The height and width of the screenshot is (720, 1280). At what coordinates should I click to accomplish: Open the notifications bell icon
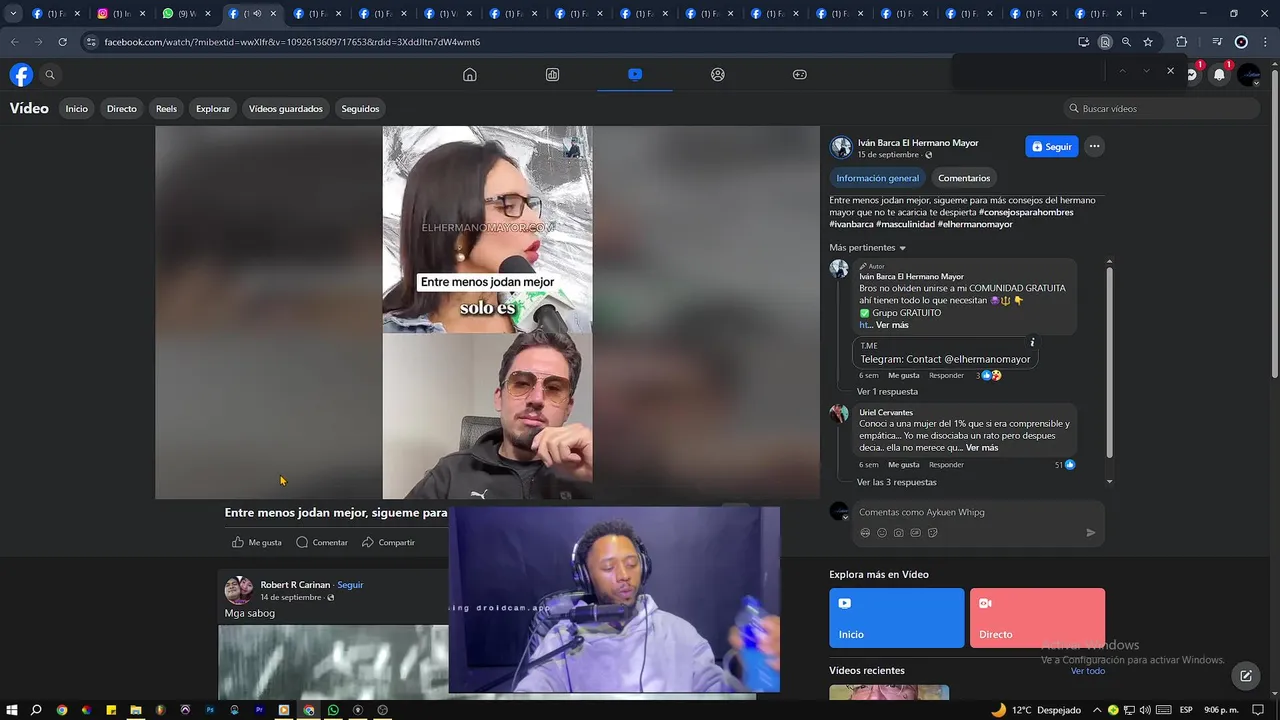point(1219,75)
